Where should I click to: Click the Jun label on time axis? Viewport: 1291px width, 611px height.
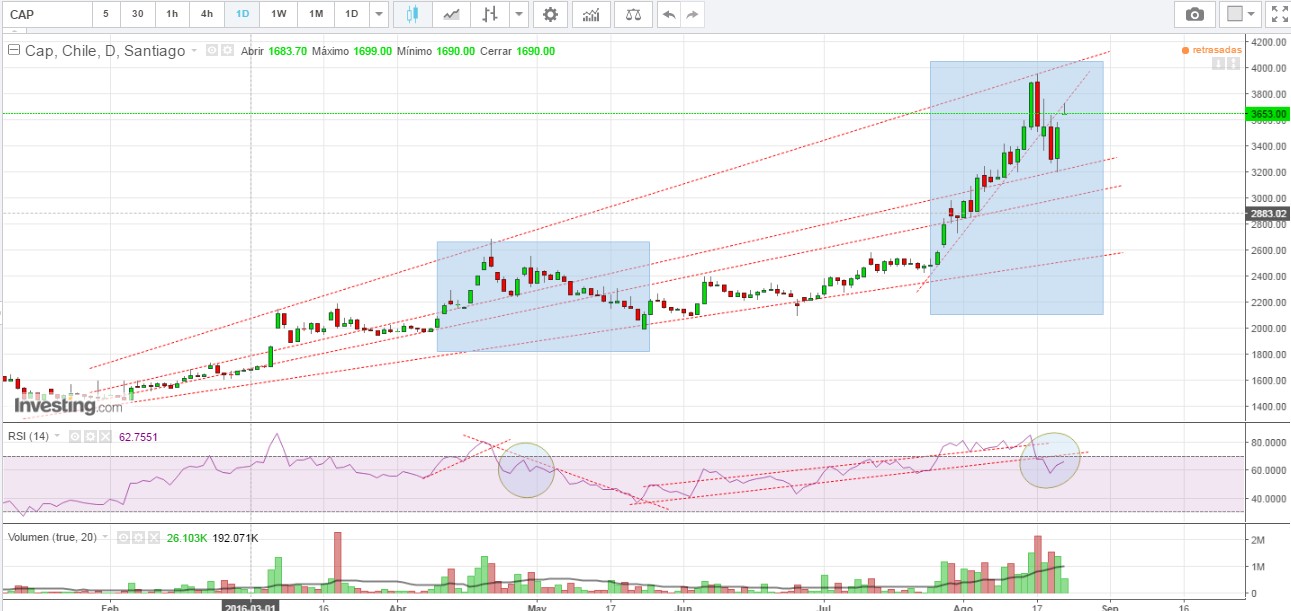(x=682, y=606)
